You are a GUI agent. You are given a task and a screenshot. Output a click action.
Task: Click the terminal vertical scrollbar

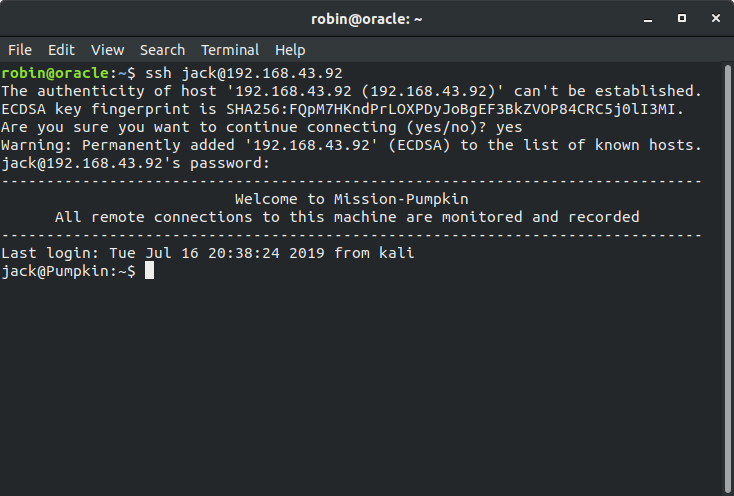click(x=728, y=279)
